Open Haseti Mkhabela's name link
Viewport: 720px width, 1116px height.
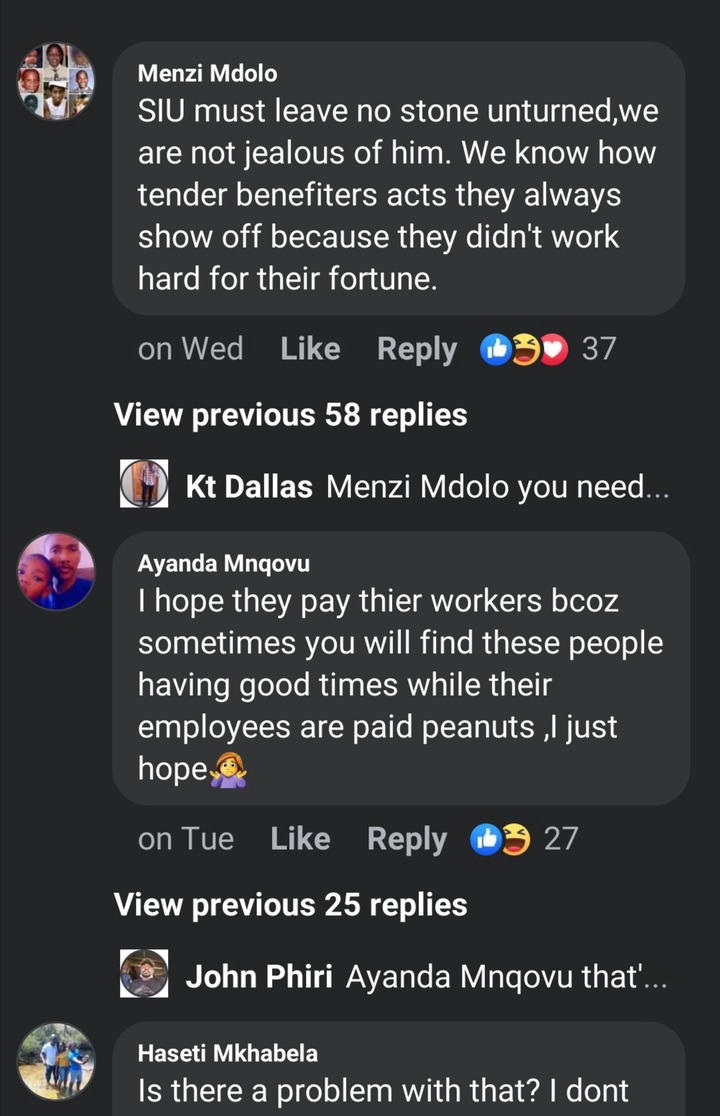[x=228, y=1053]
